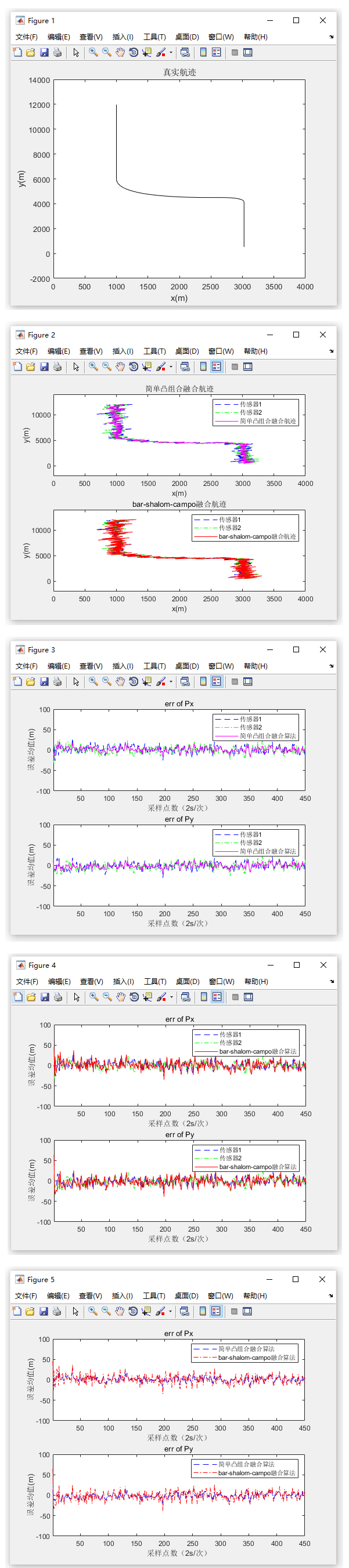349x1568 pixels.
Task: Click Link Plot icon in Figure 4
Action: click(x=186, y=997)
